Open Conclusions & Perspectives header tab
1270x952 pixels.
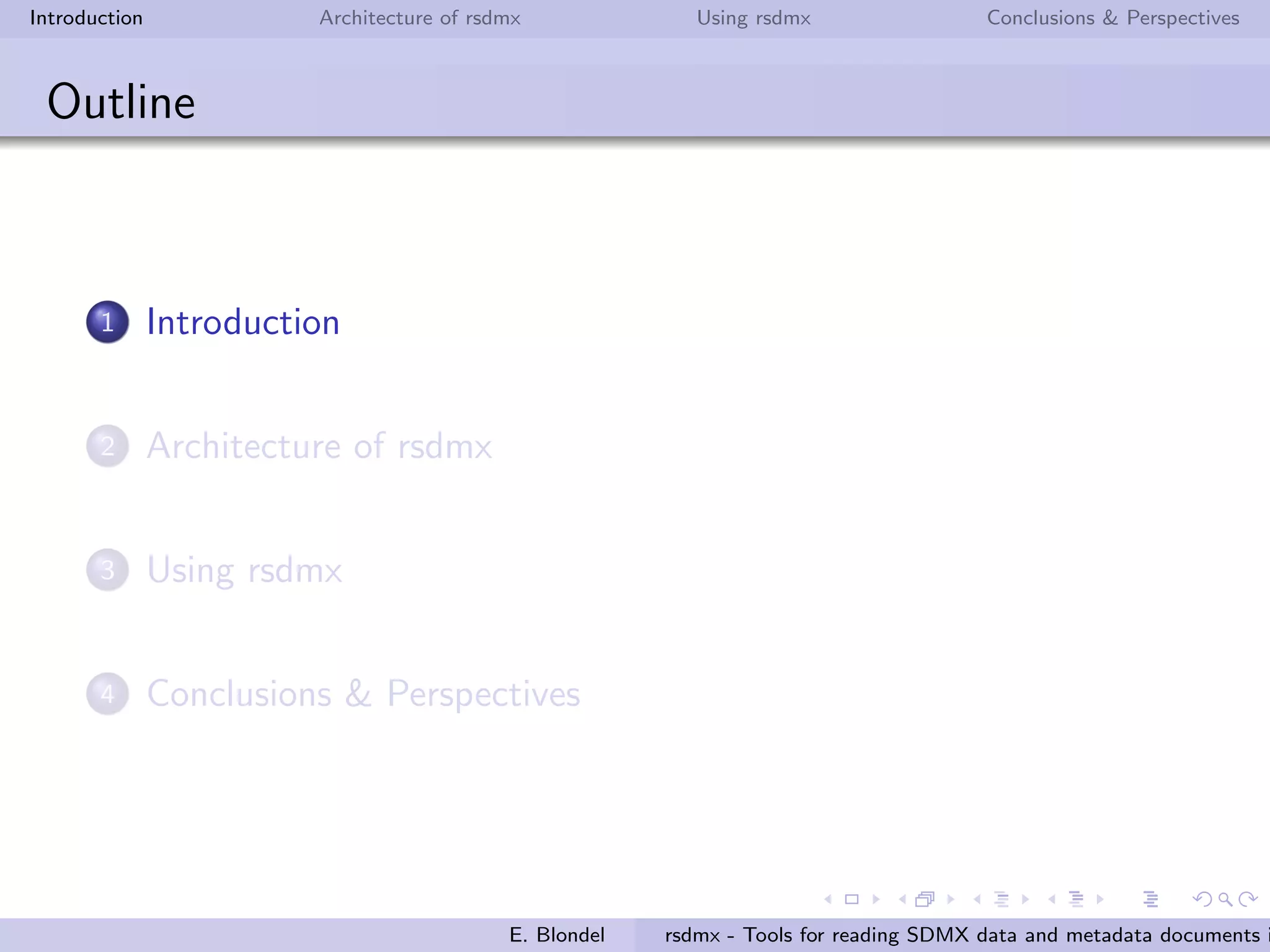point(1113,18)
